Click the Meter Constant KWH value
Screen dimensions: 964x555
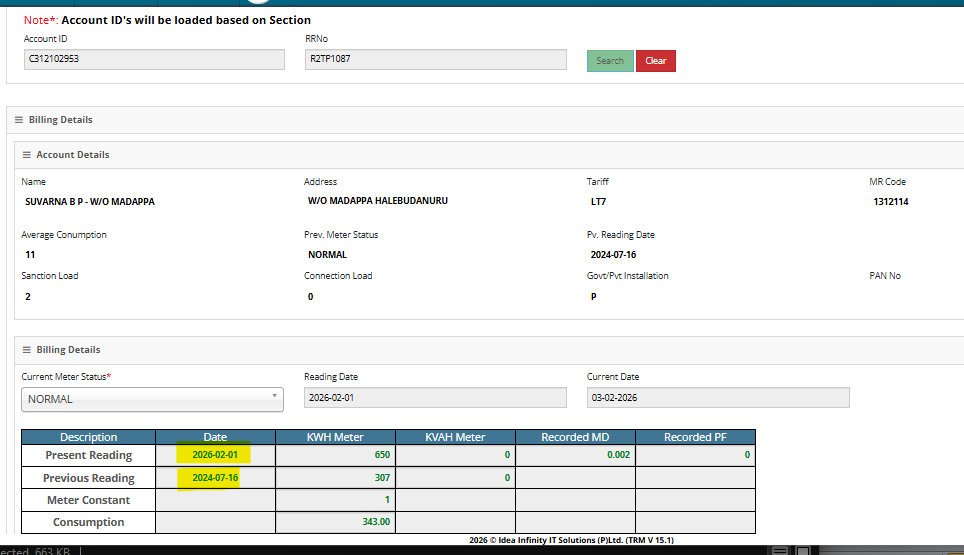[x=335, y=500]
